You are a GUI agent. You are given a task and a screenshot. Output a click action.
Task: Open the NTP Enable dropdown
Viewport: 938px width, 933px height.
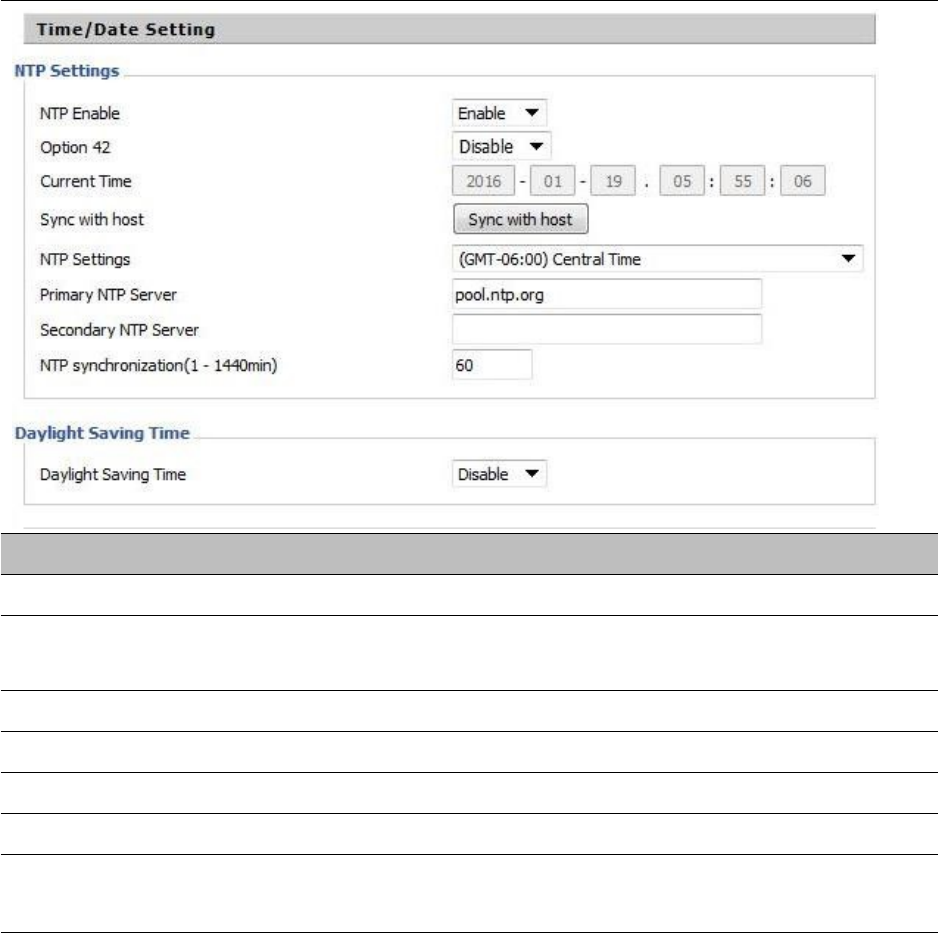point(500,113)
